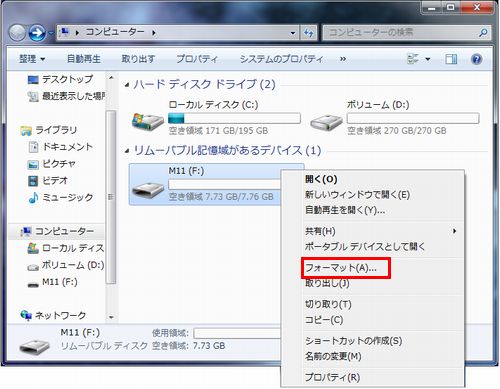Click the ローカル ディスク icon in the sidebar
Image resolution: width=500 pixels, height=389 pixels.
pos(33,248)
